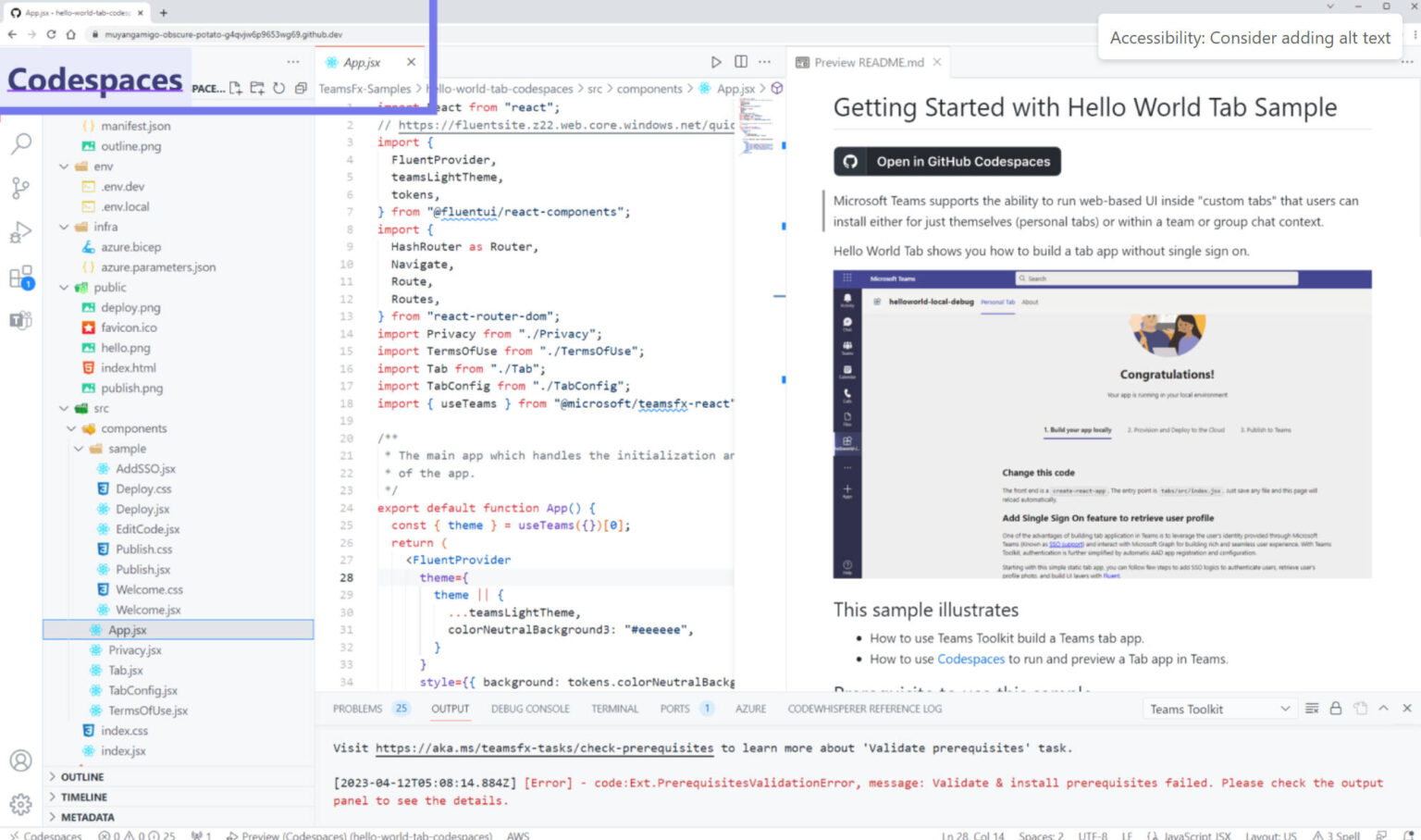This screenshot has width=1421, height=840.
Task: Enable word wrap via the output filter icon
Action: (x=1311, y=708)
